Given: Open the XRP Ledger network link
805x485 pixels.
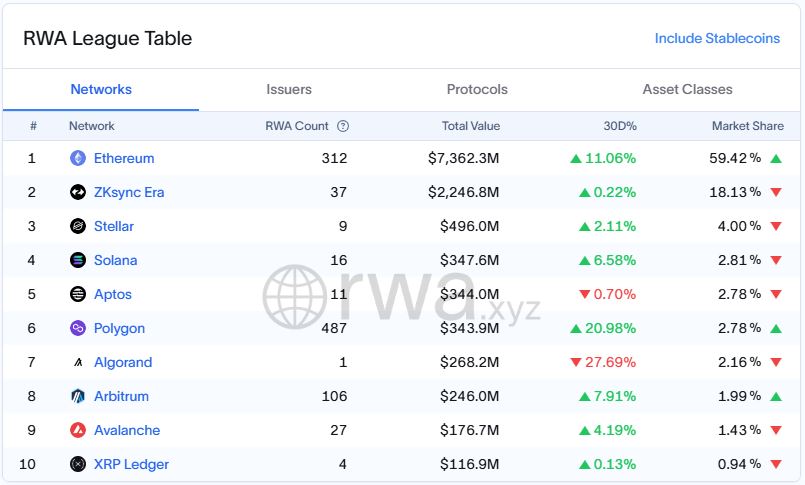Looking at the screenshot, I should click(131, 464).
